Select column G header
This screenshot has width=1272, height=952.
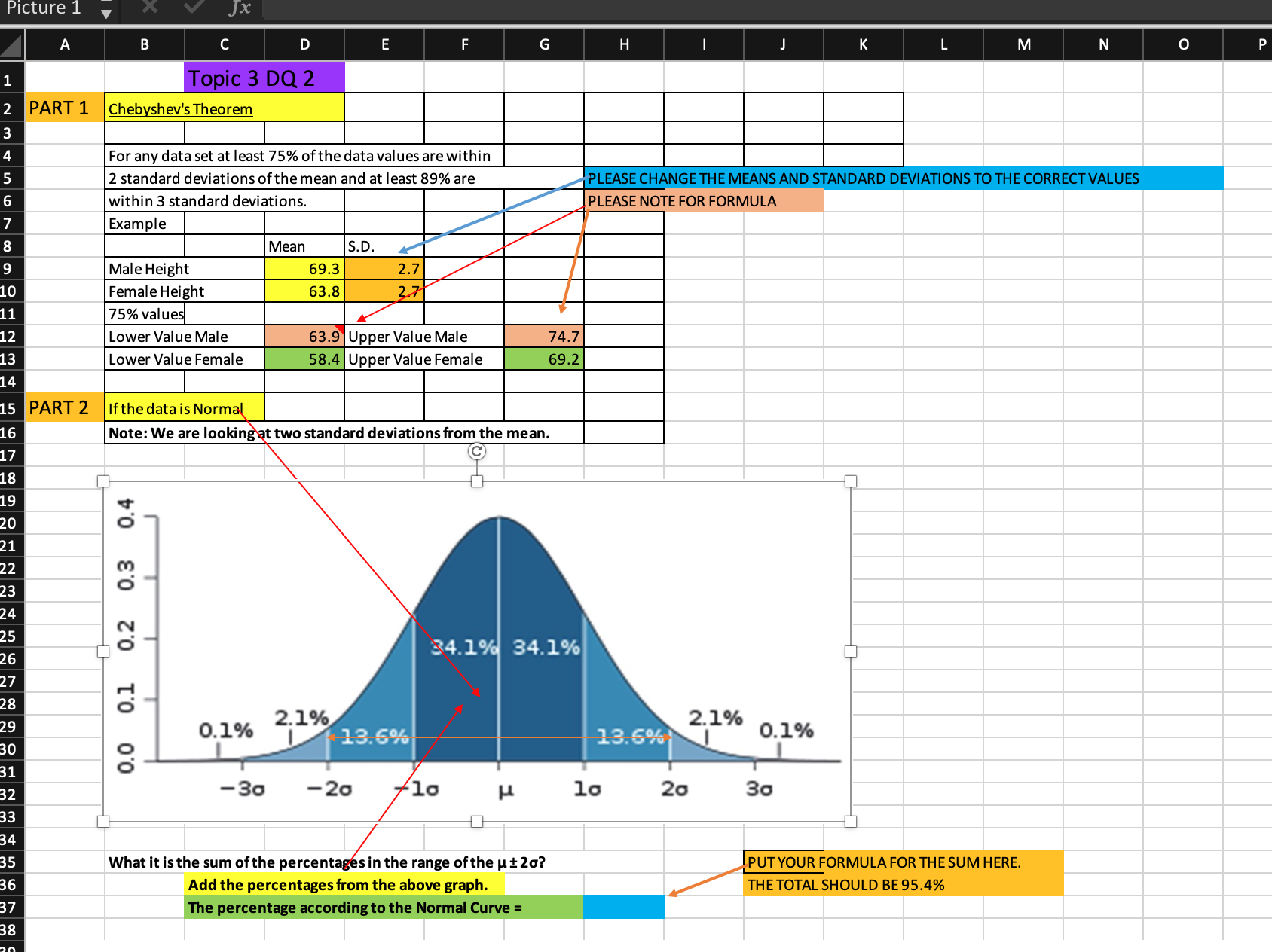(544, 44)
